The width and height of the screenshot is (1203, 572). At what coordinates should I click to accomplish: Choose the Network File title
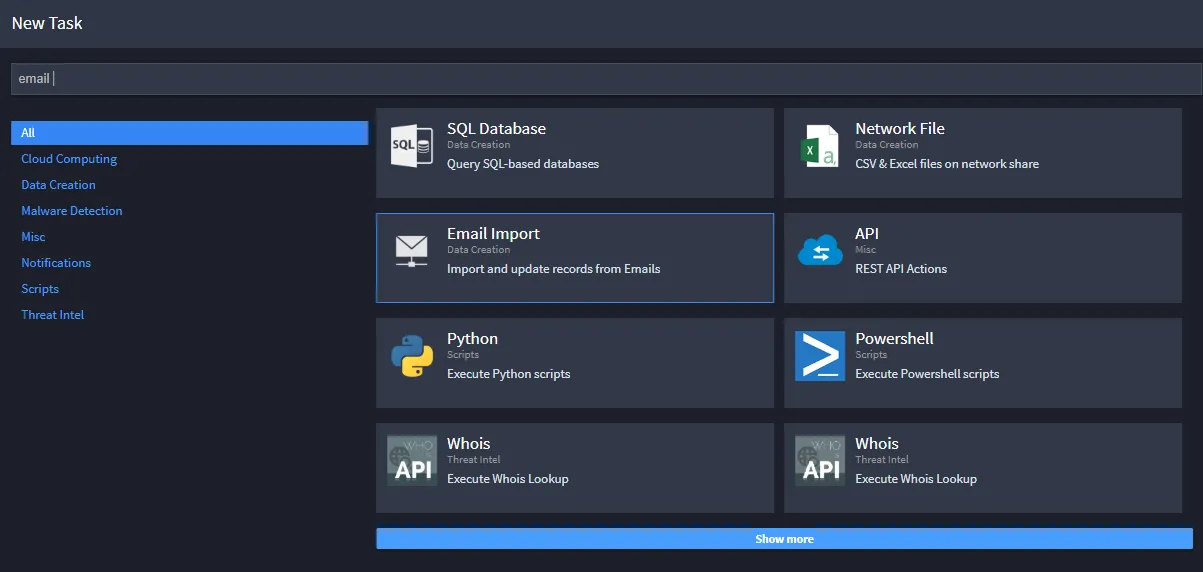tap(899, 129)
